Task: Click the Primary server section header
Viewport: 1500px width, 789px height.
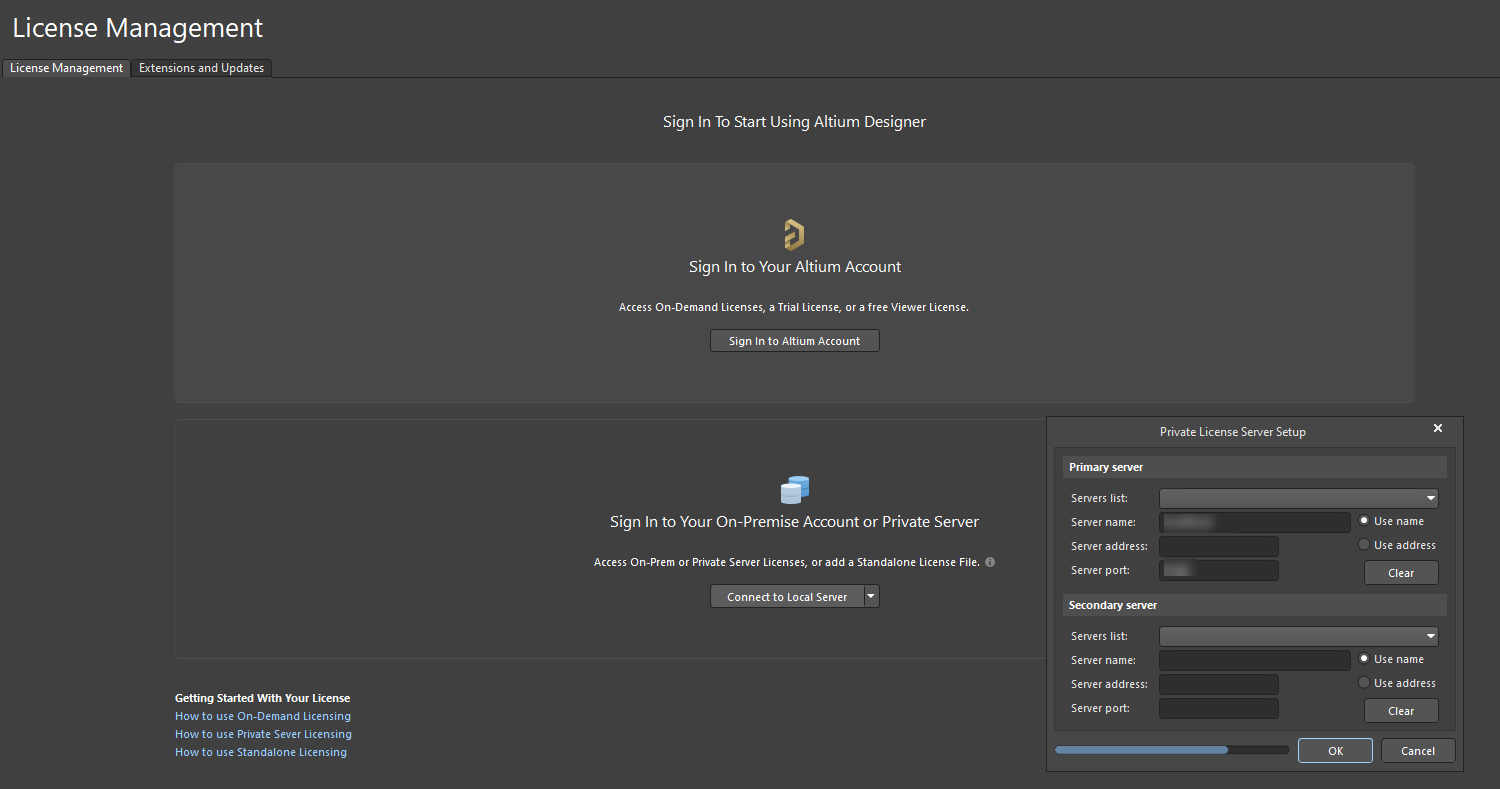Action: click(1255, 467)
